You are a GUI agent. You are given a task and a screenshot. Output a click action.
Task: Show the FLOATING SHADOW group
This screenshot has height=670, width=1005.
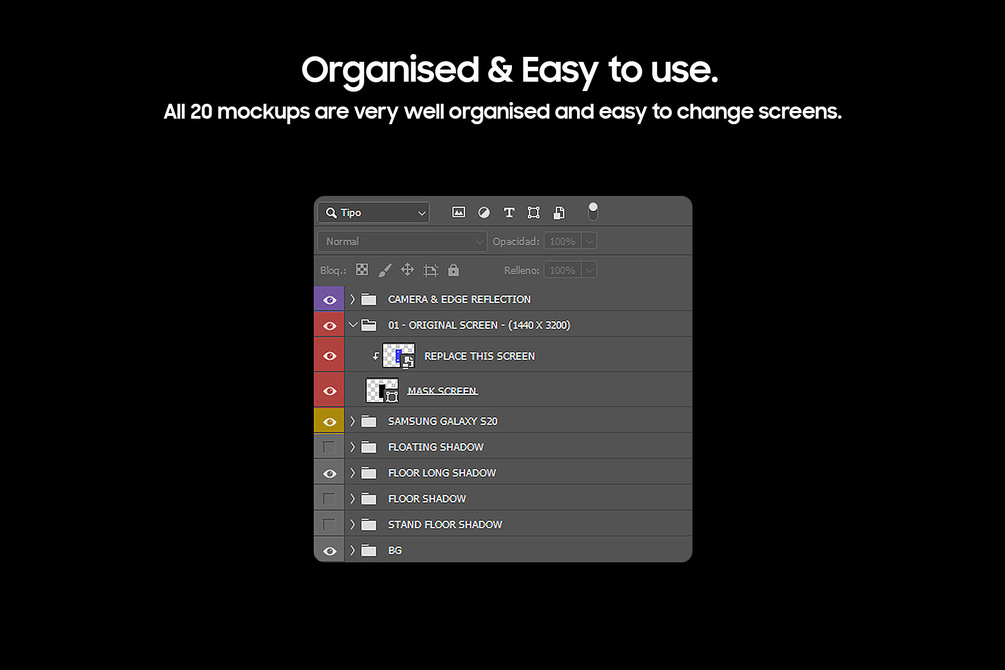tap(329, 447)
